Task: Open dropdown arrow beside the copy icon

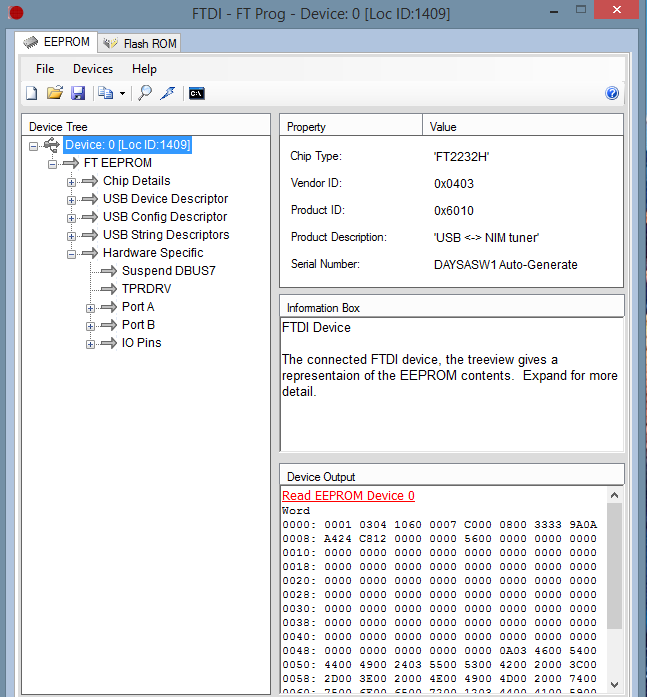Action: [122, 94]
